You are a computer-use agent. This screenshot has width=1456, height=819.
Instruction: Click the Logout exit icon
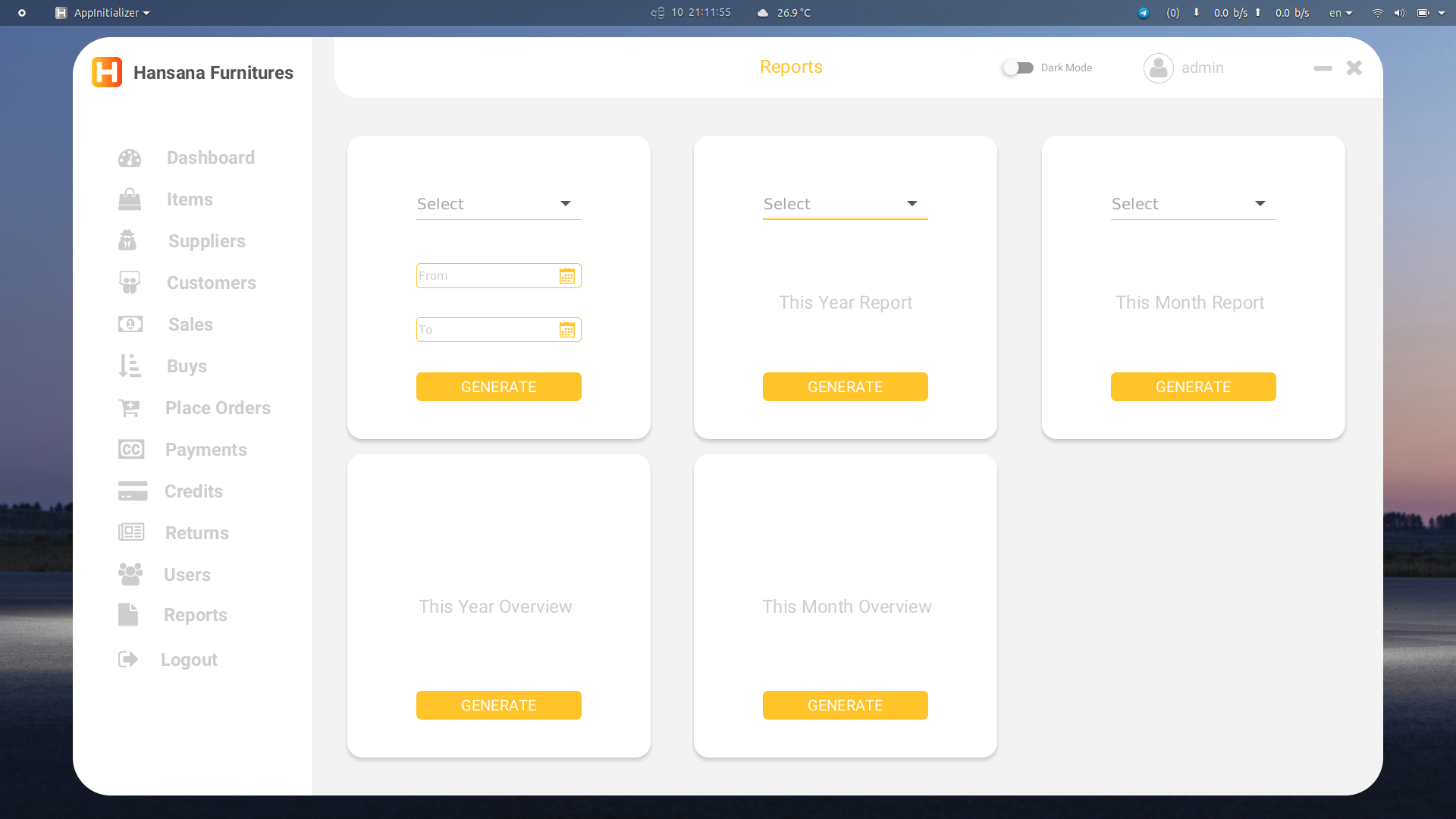click(x=127, y=659)
